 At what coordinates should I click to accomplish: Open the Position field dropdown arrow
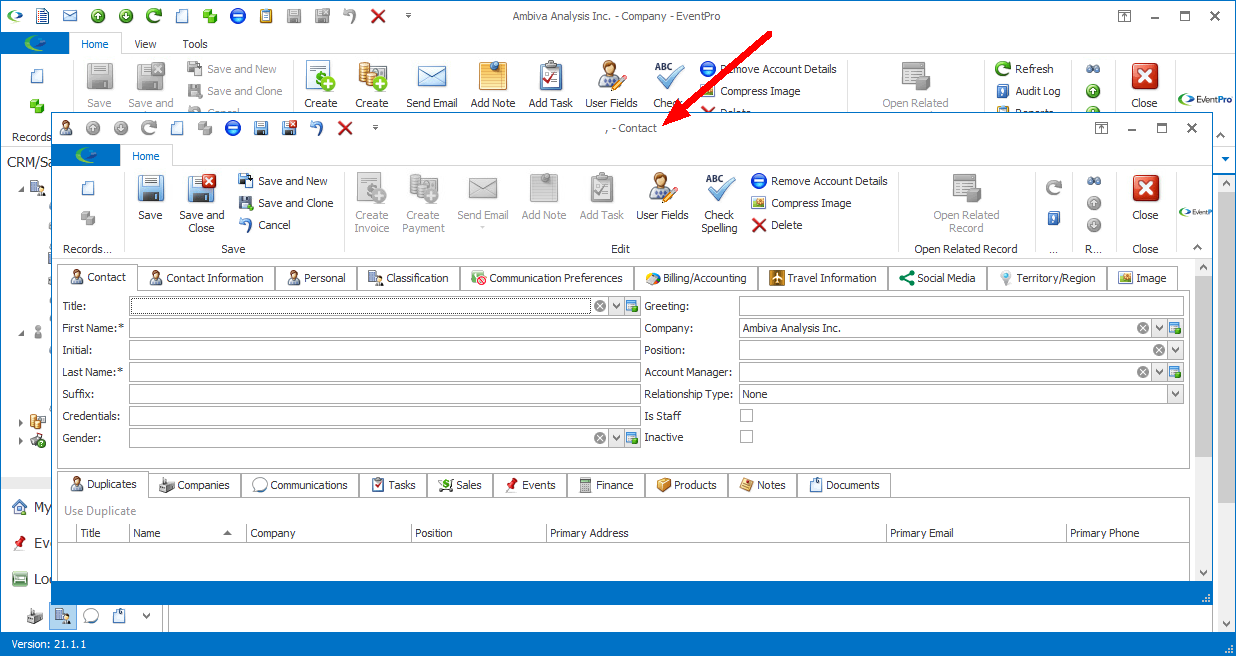pyautogui.click(x=1175, y=350)
